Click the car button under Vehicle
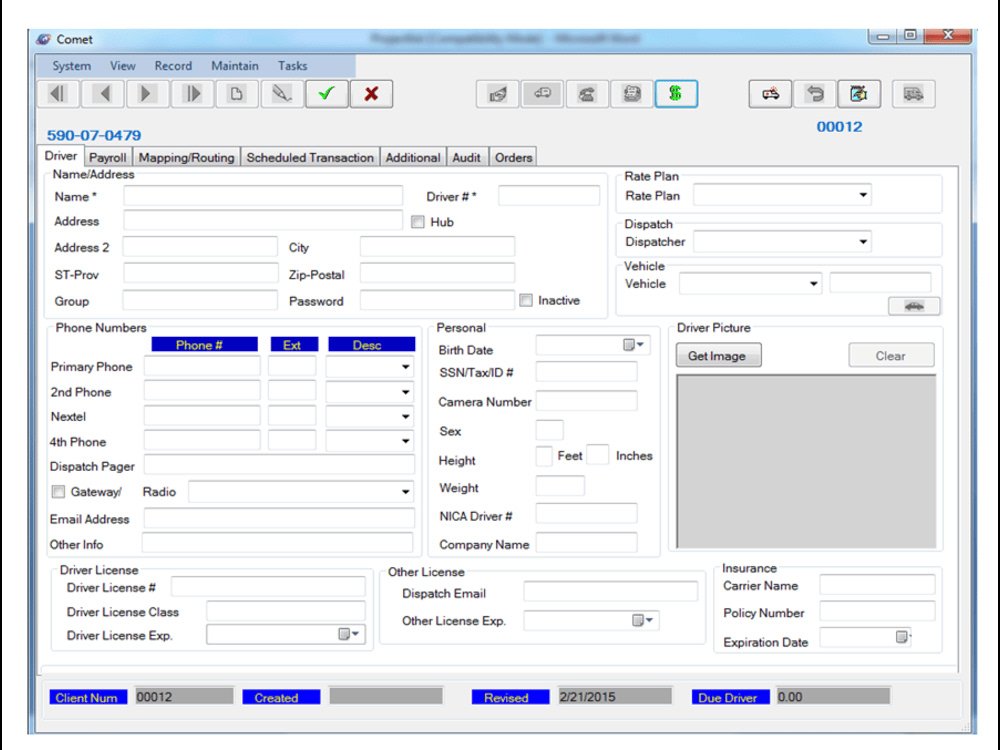This screenshot has width=1000, height=750. click(x=914, y=306)
